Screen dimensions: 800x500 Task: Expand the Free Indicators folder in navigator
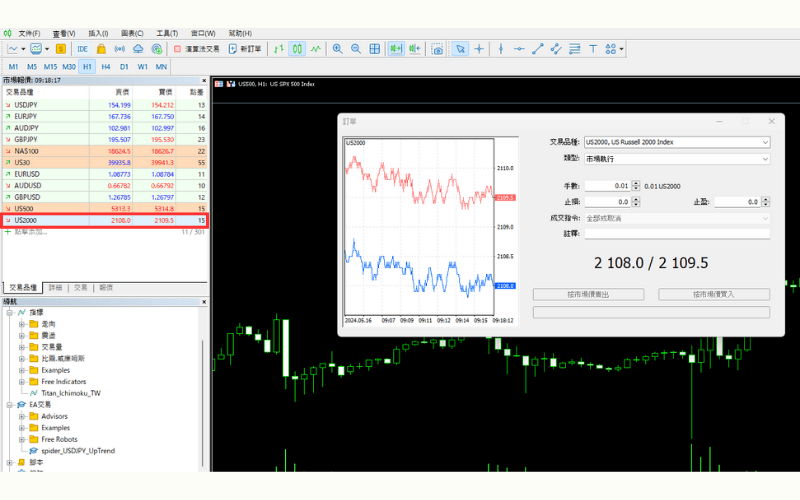click(21, 381)
